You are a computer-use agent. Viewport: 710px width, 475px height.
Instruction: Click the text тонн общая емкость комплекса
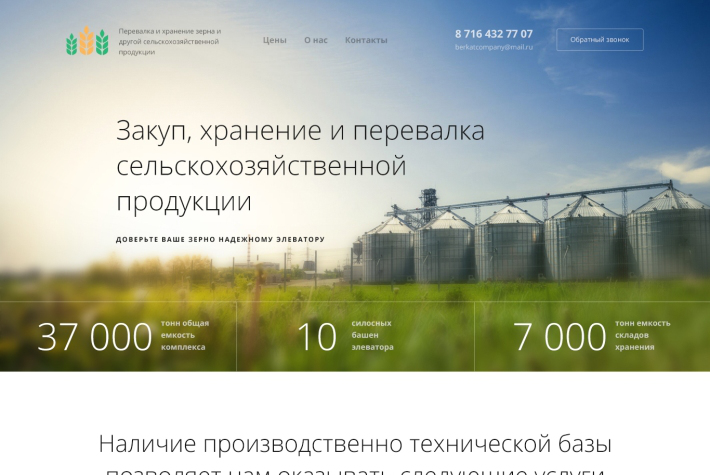185,335
